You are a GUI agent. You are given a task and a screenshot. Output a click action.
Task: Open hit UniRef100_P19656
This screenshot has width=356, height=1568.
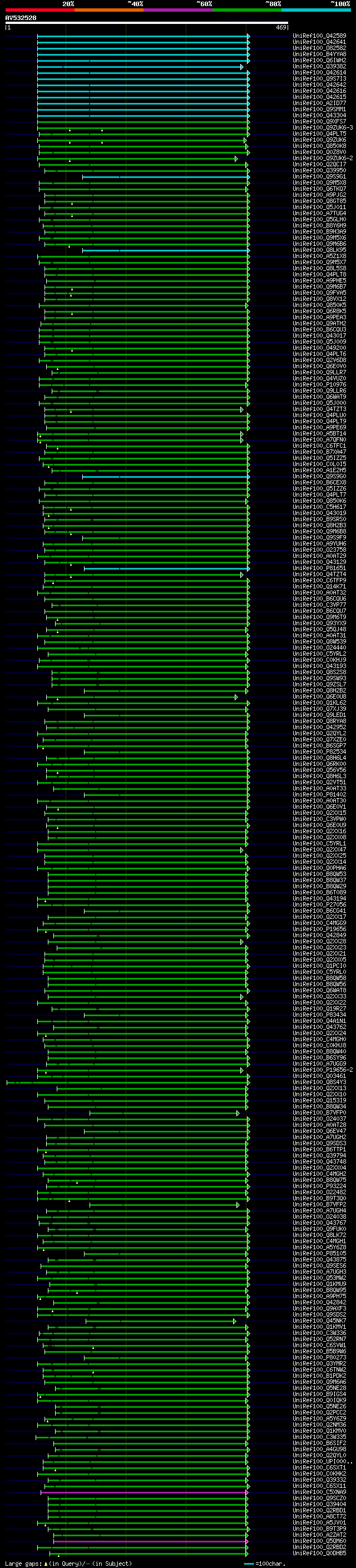tap(319, 929)
